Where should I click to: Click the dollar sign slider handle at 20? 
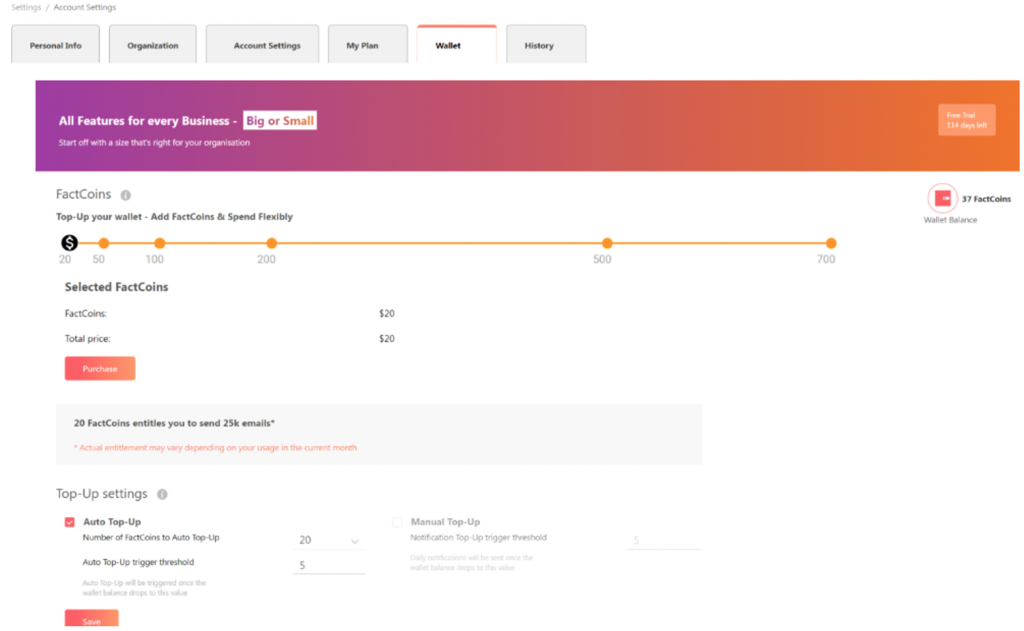click(x=69, y=243)
